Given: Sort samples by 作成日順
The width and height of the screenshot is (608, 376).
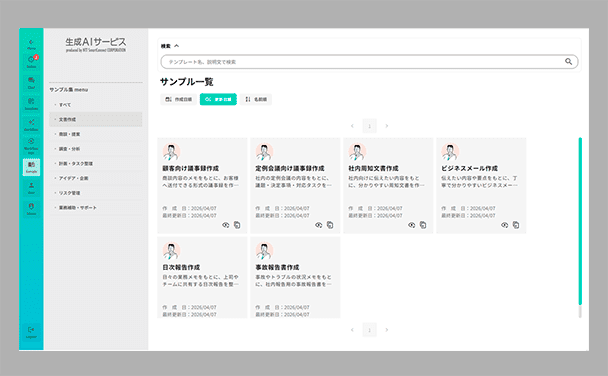Looking at the screenshot, I should [178, 99].
